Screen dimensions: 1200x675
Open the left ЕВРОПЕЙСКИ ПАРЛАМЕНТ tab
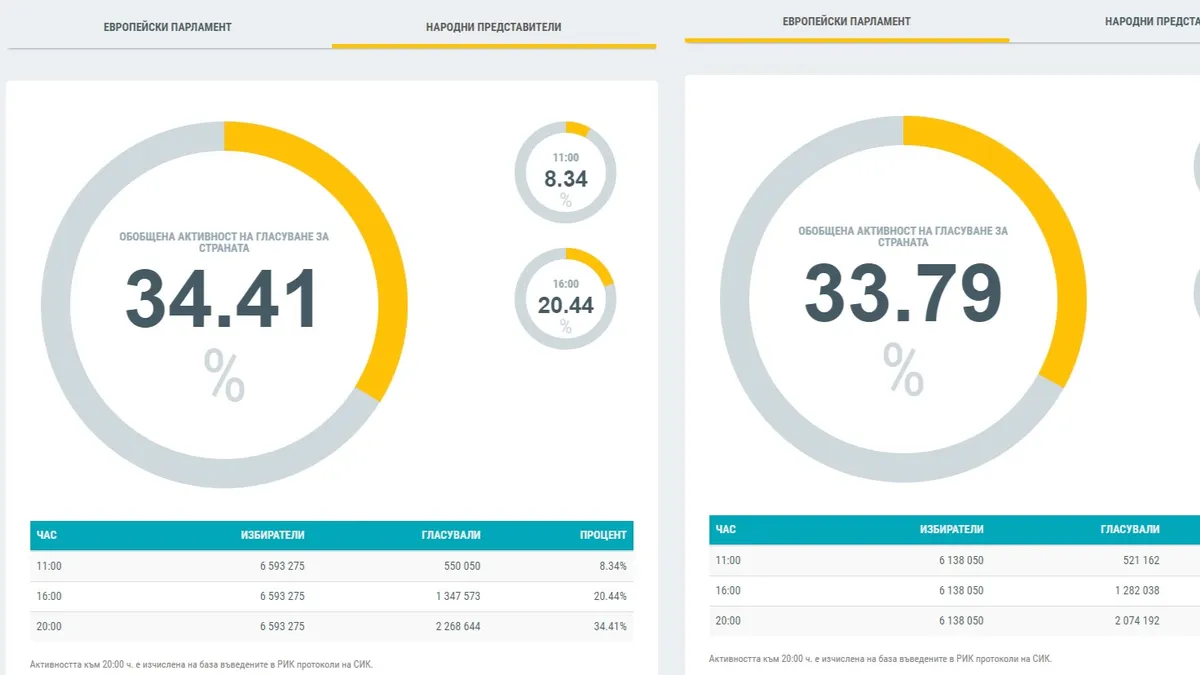168,27
